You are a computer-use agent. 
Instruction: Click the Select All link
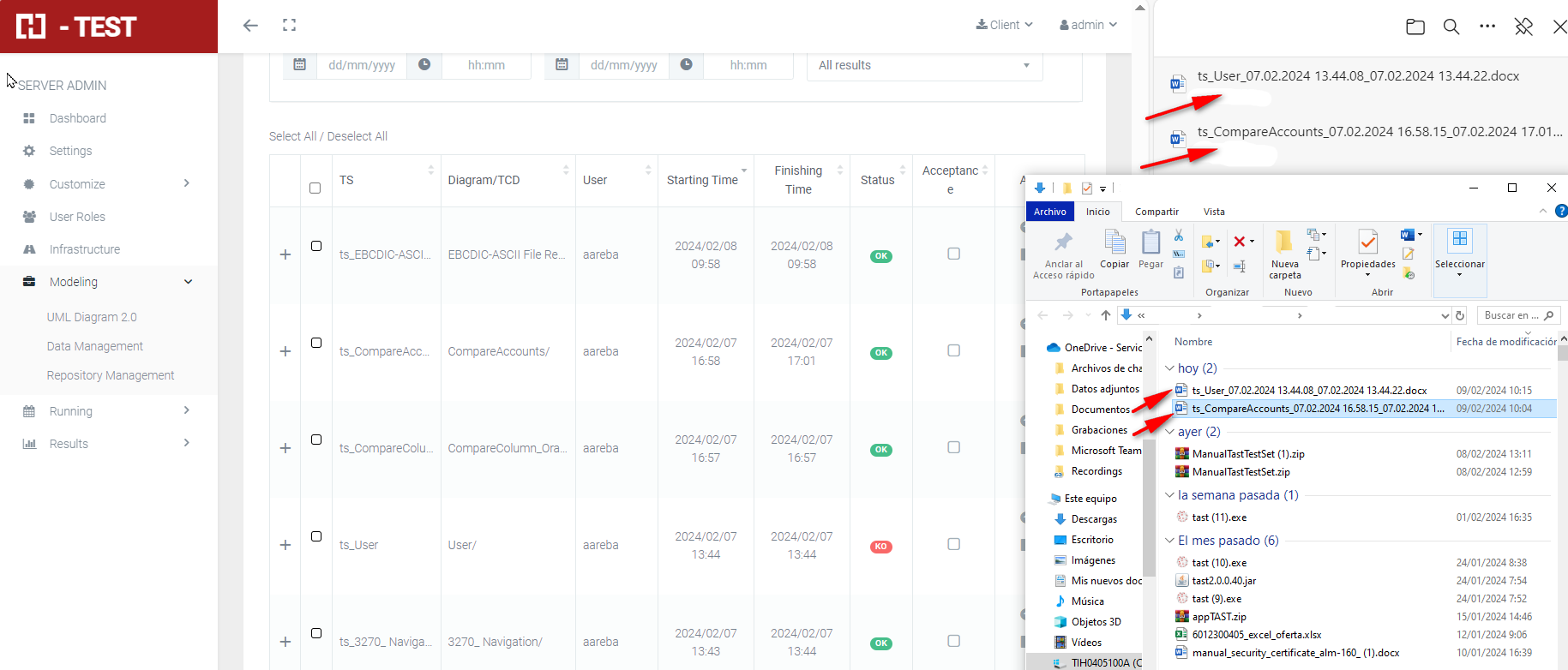(x=291, y=136)
